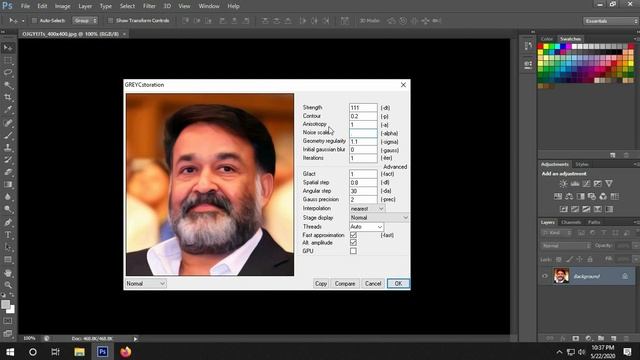Viewport: 640px width, 360px height.
Task: Toggle the Fast approximation checkbox
Action: pos(353,235)
